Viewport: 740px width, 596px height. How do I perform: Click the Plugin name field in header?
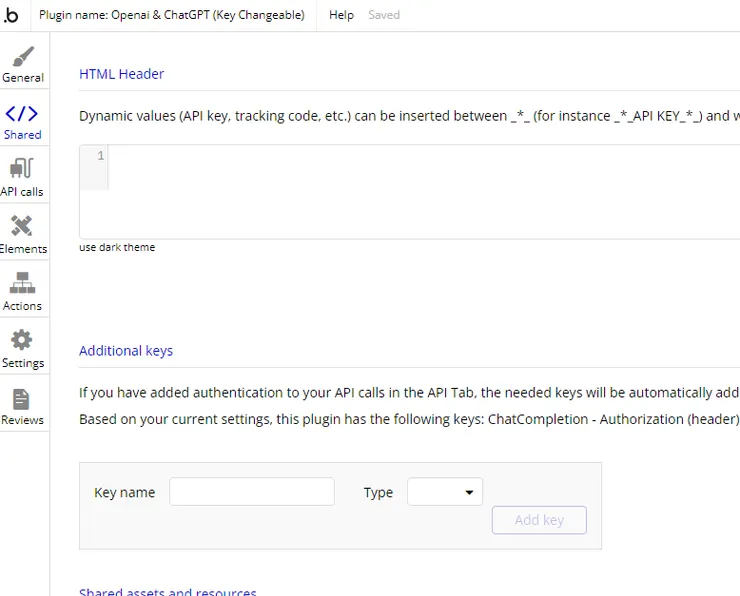click(x=172, y=15)
